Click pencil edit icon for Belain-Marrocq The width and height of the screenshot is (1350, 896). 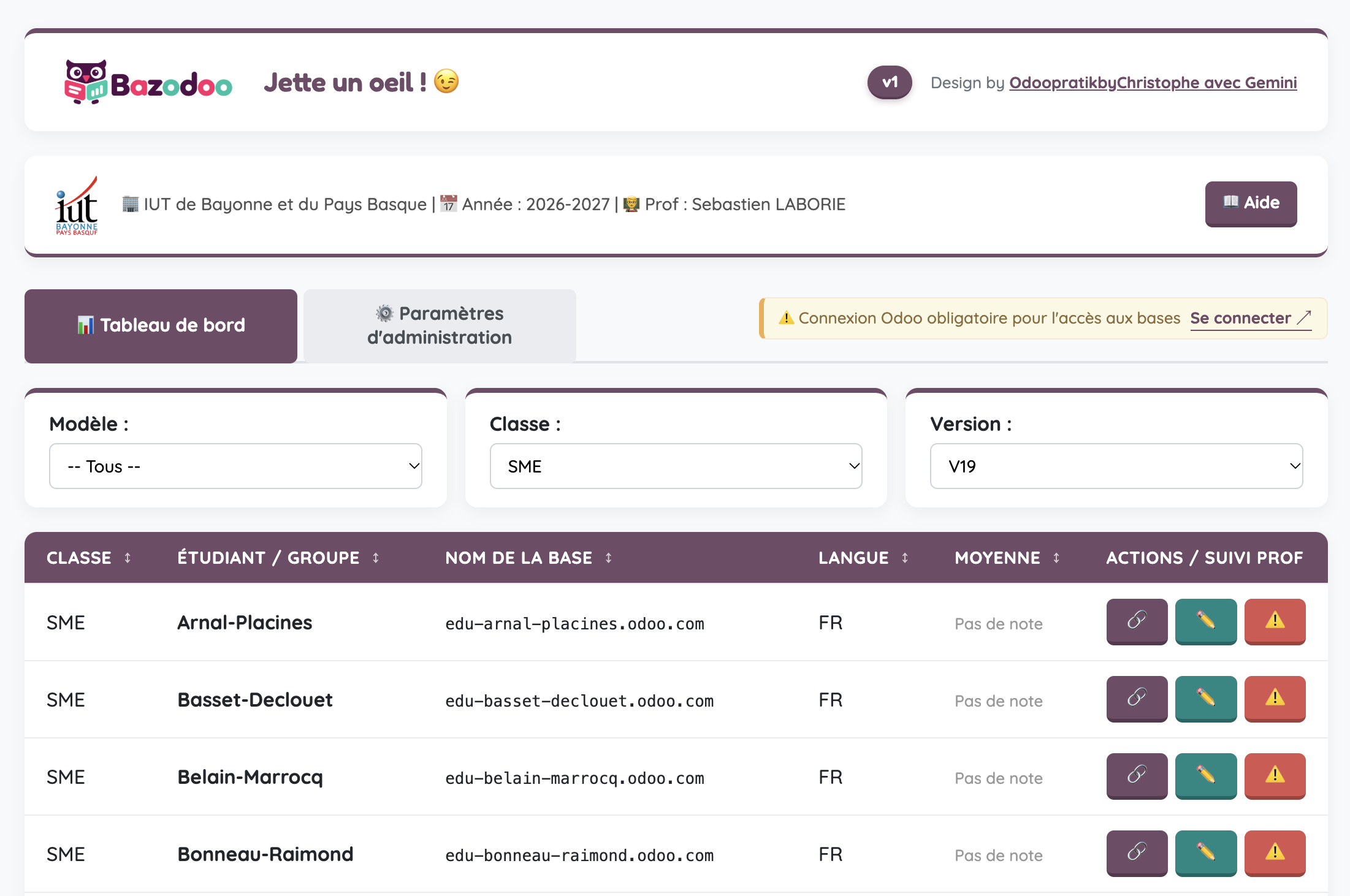click(1206, 775)
